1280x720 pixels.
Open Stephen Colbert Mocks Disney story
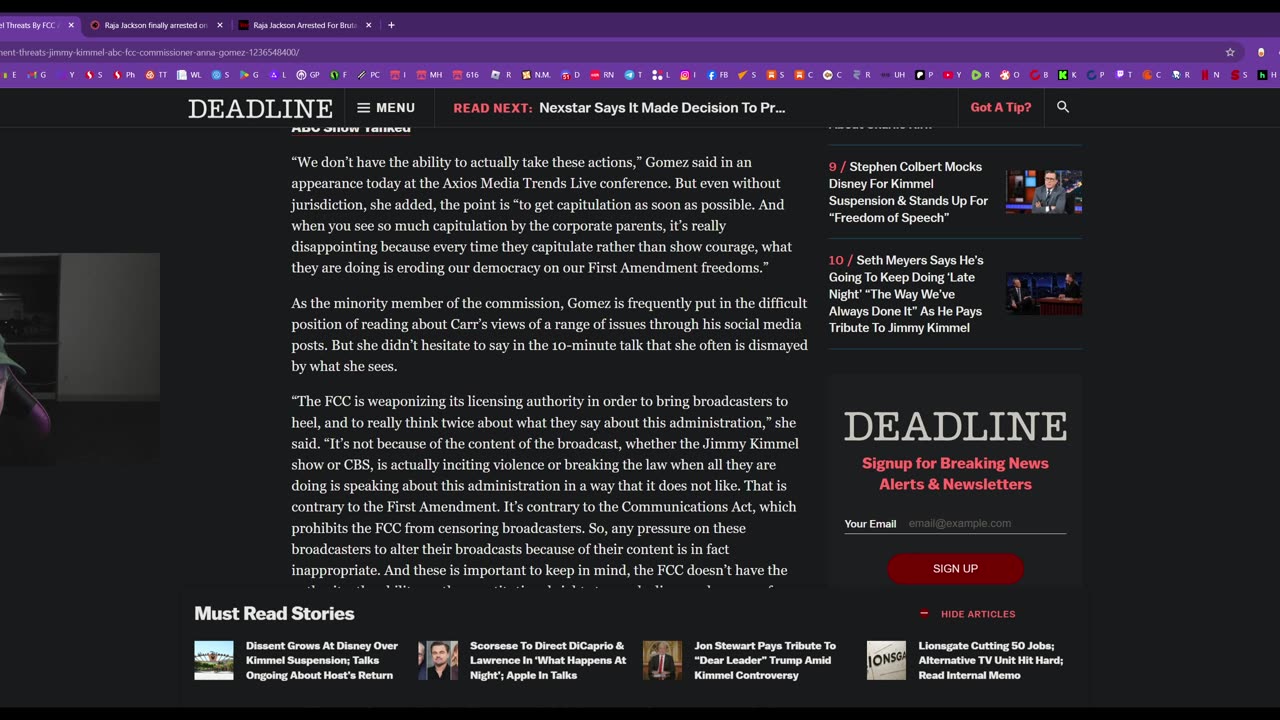pyautogui.click(x=909, y=192)
